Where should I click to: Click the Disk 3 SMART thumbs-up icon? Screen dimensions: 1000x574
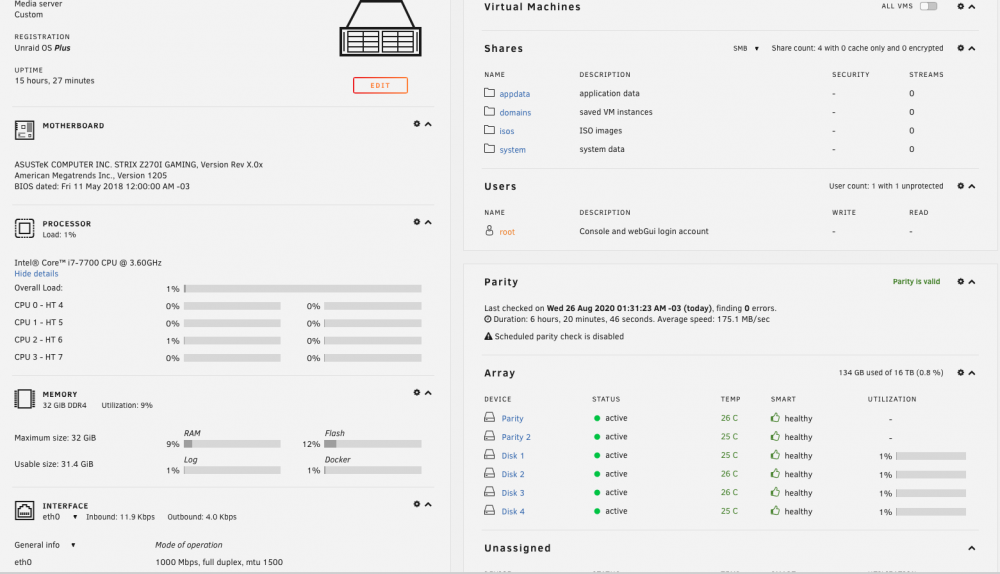click(775, 492)
